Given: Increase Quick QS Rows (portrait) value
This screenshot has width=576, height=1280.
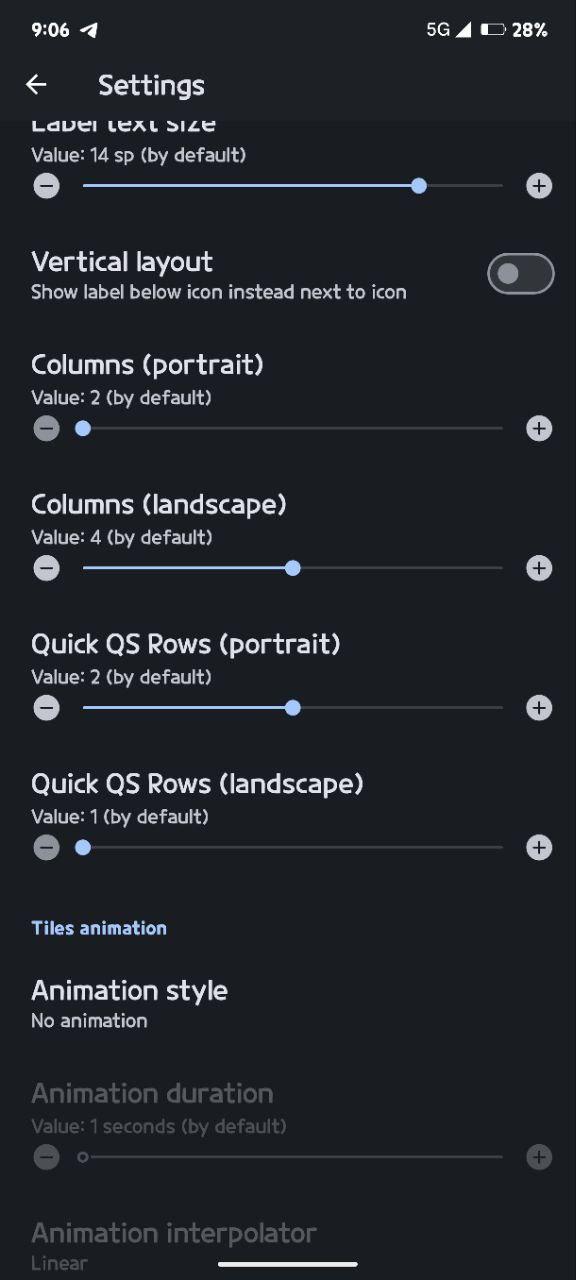Looking at the screenshot, I should (x=539, y=708).
